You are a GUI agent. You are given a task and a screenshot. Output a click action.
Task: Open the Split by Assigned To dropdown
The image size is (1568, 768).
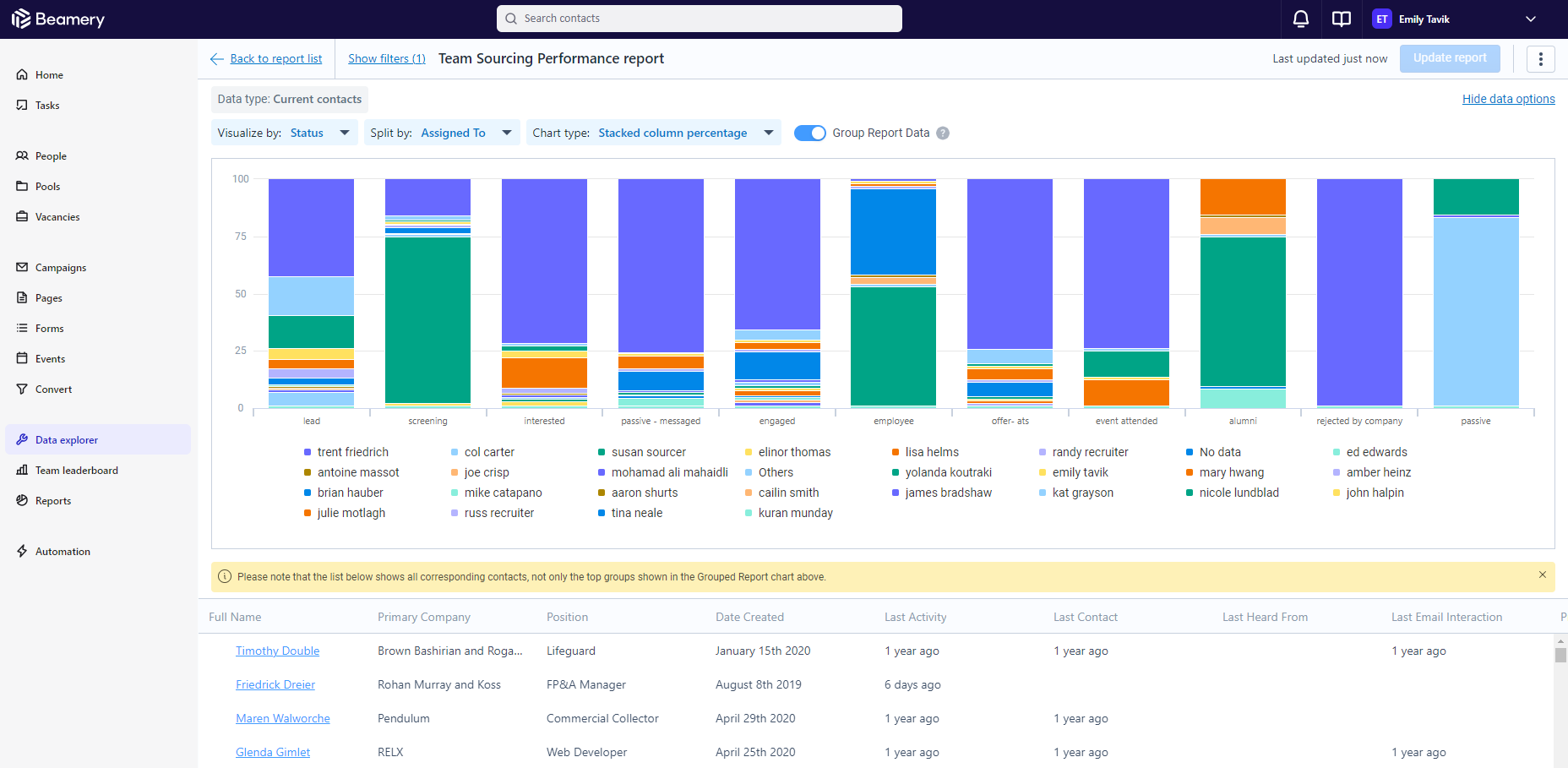(442, 133)
